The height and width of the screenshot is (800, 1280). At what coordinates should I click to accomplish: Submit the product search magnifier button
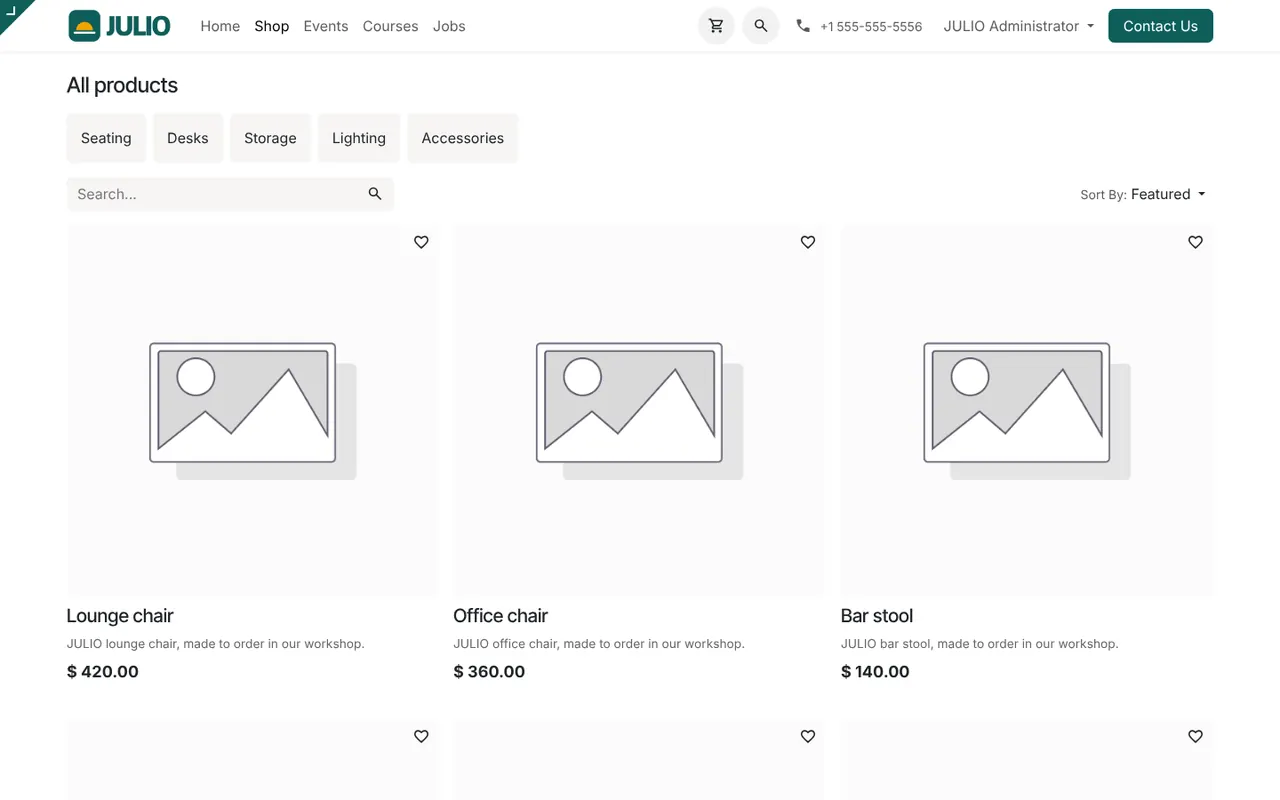(375, 194)
